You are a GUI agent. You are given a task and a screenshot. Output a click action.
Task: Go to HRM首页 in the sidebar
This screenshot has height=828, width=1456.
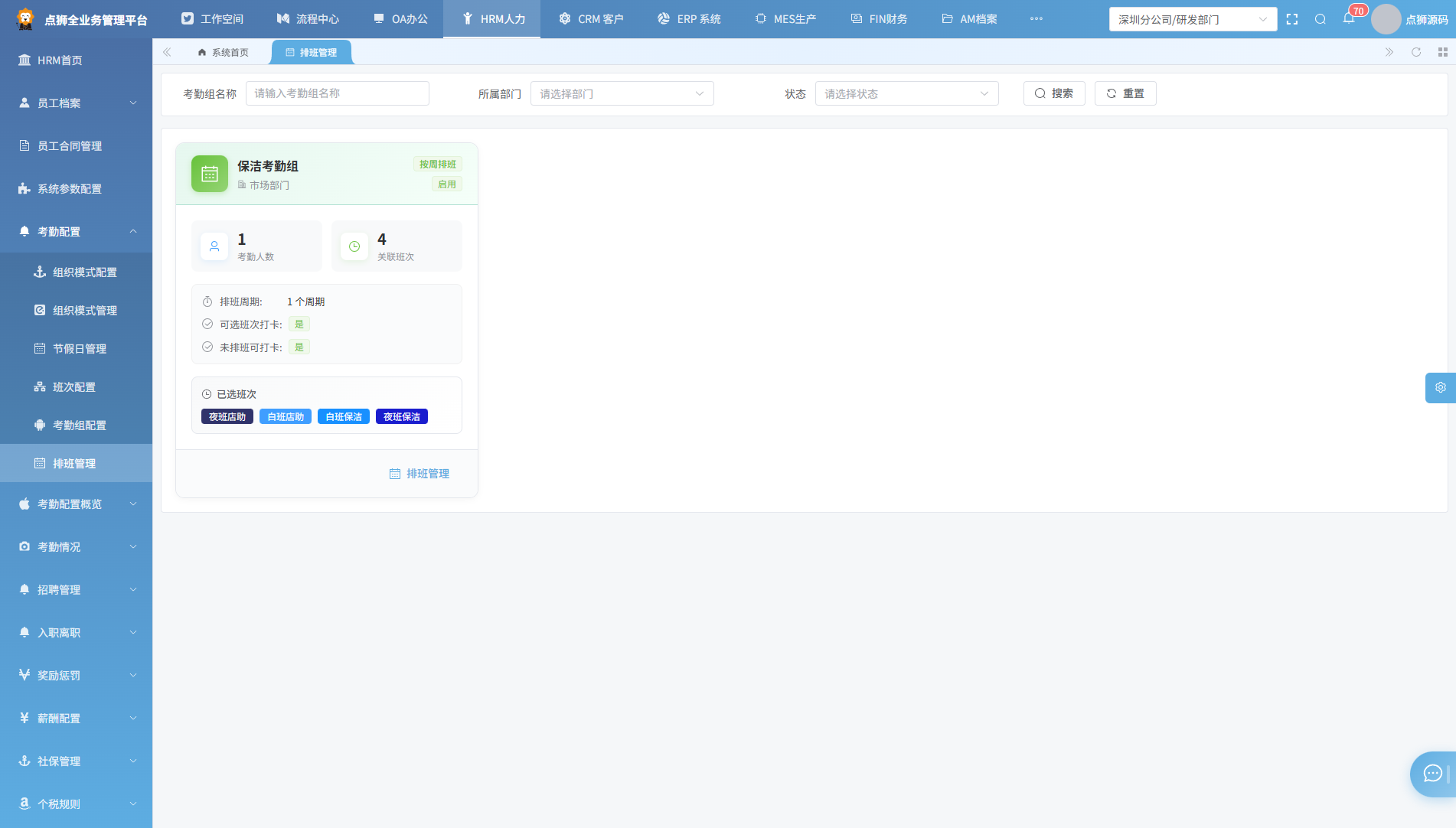pos(77,60)
